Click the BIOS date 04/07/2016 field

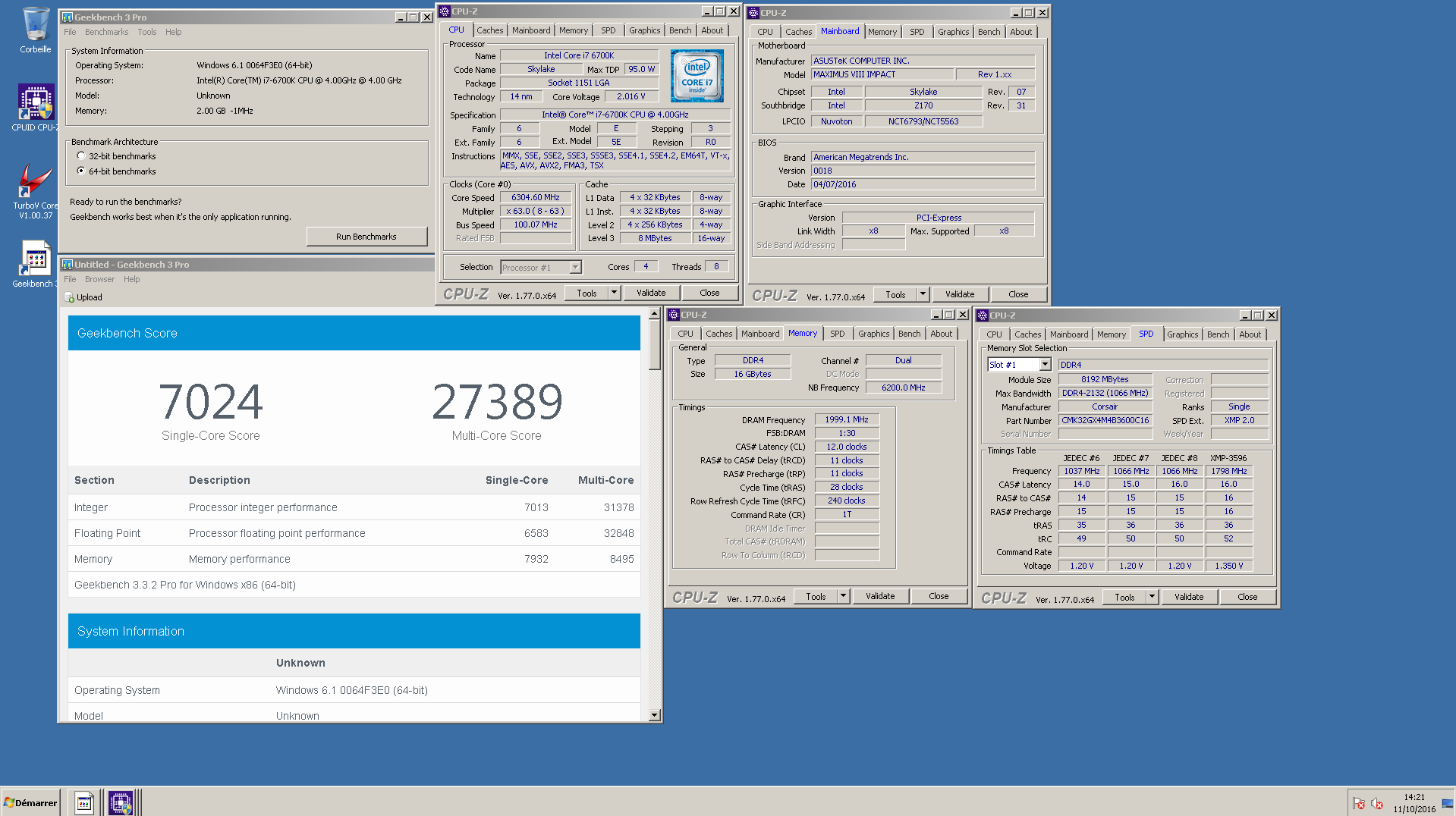923,184
